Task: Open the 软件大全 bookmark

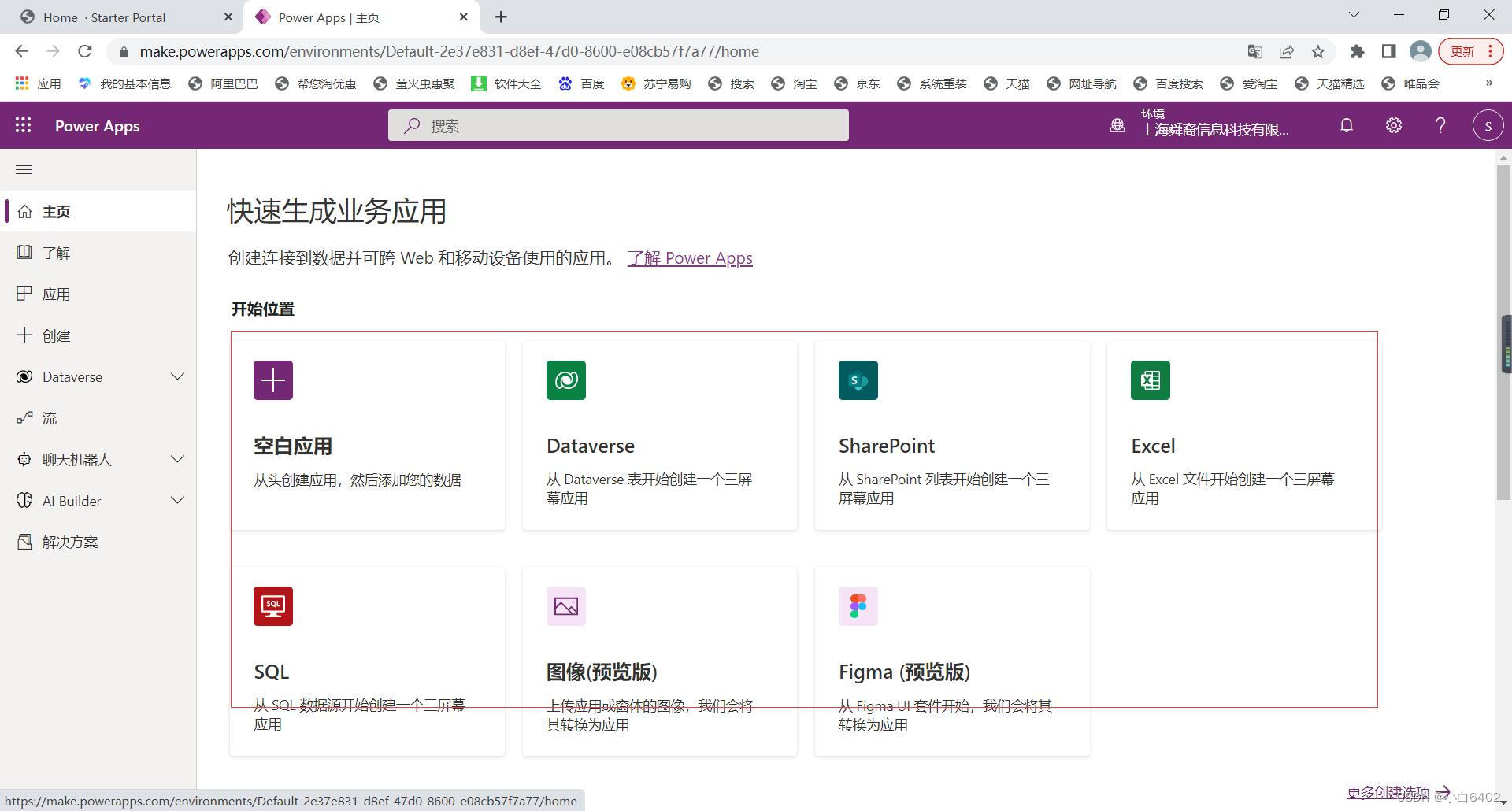Action: (506, 83)
